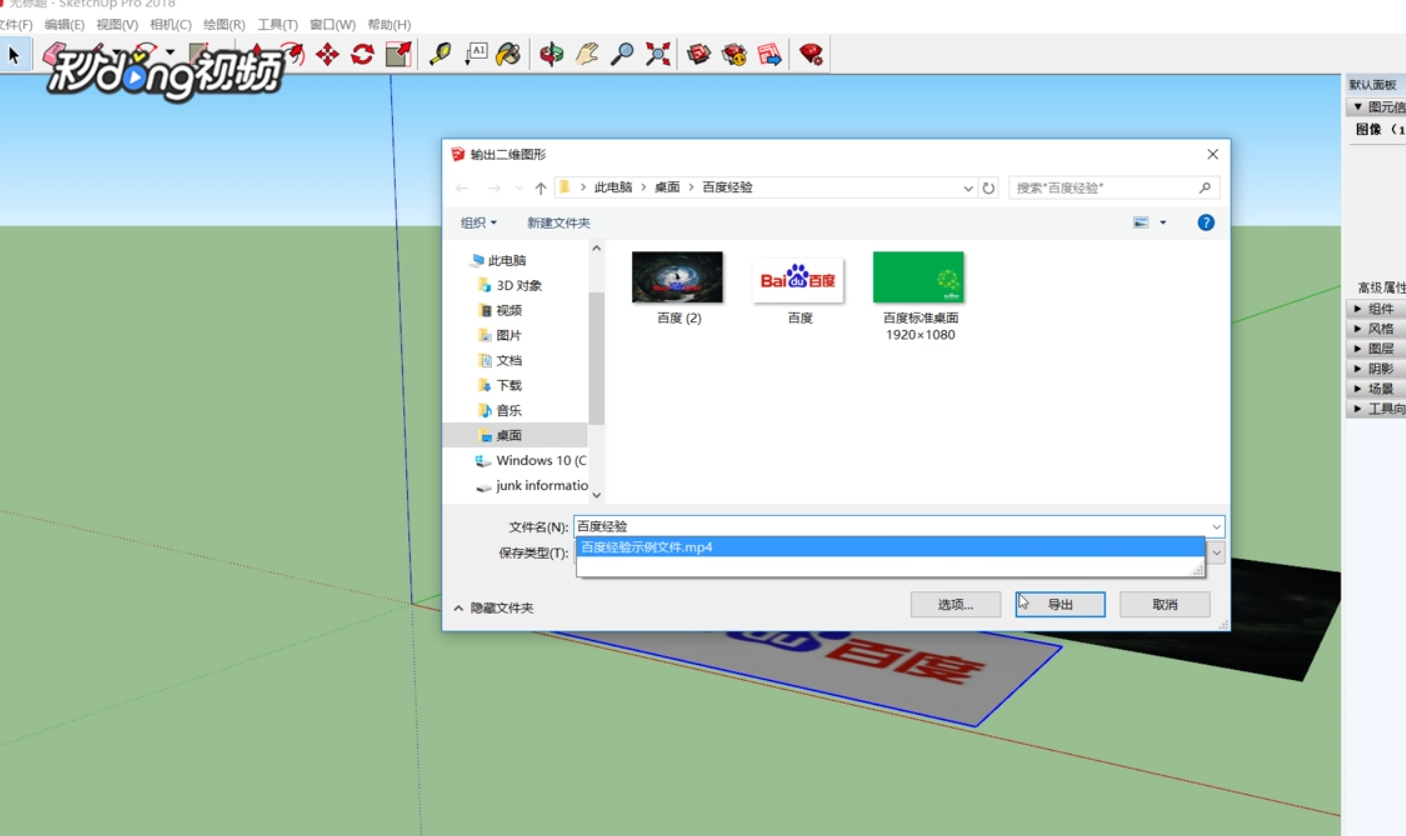Viewport: 1406px width, 836px height.
Task: Open the view options dropdown arrow
Action: [1163, 223]
